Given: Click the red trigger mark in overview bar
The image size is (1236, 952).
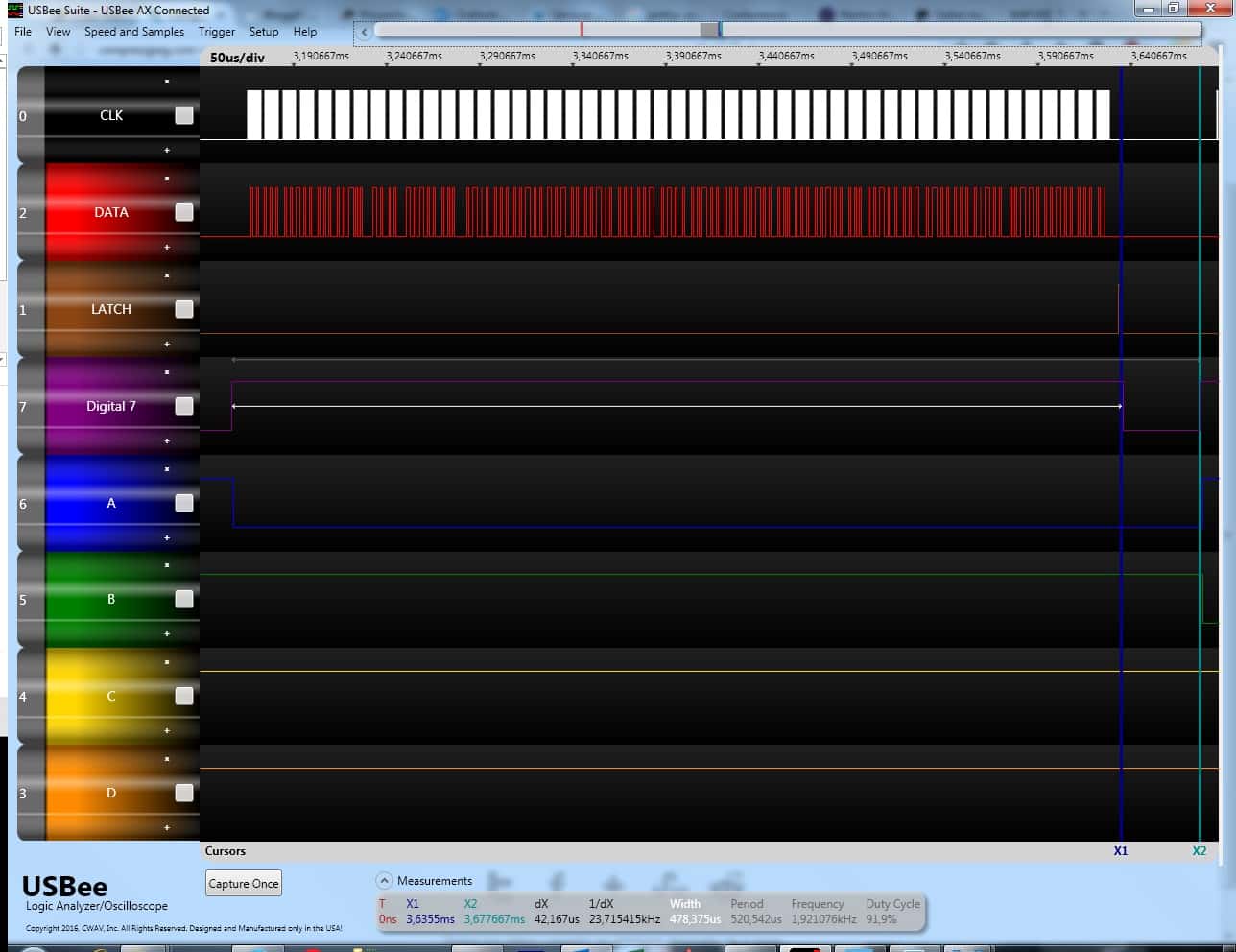Looking at the screenshot, I should point(582,31).
